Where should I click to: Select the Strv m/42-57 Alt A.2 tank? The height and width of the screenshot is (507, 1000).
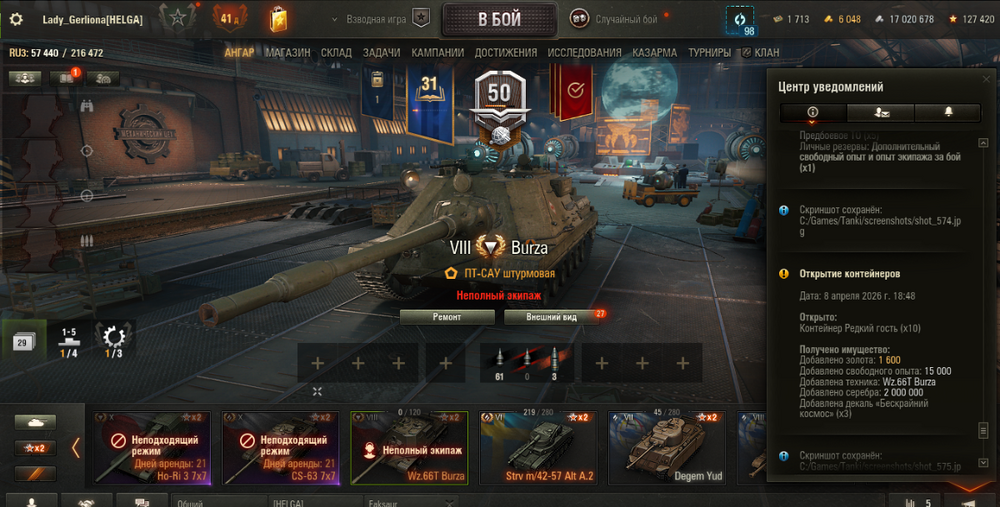pos(539,448)
